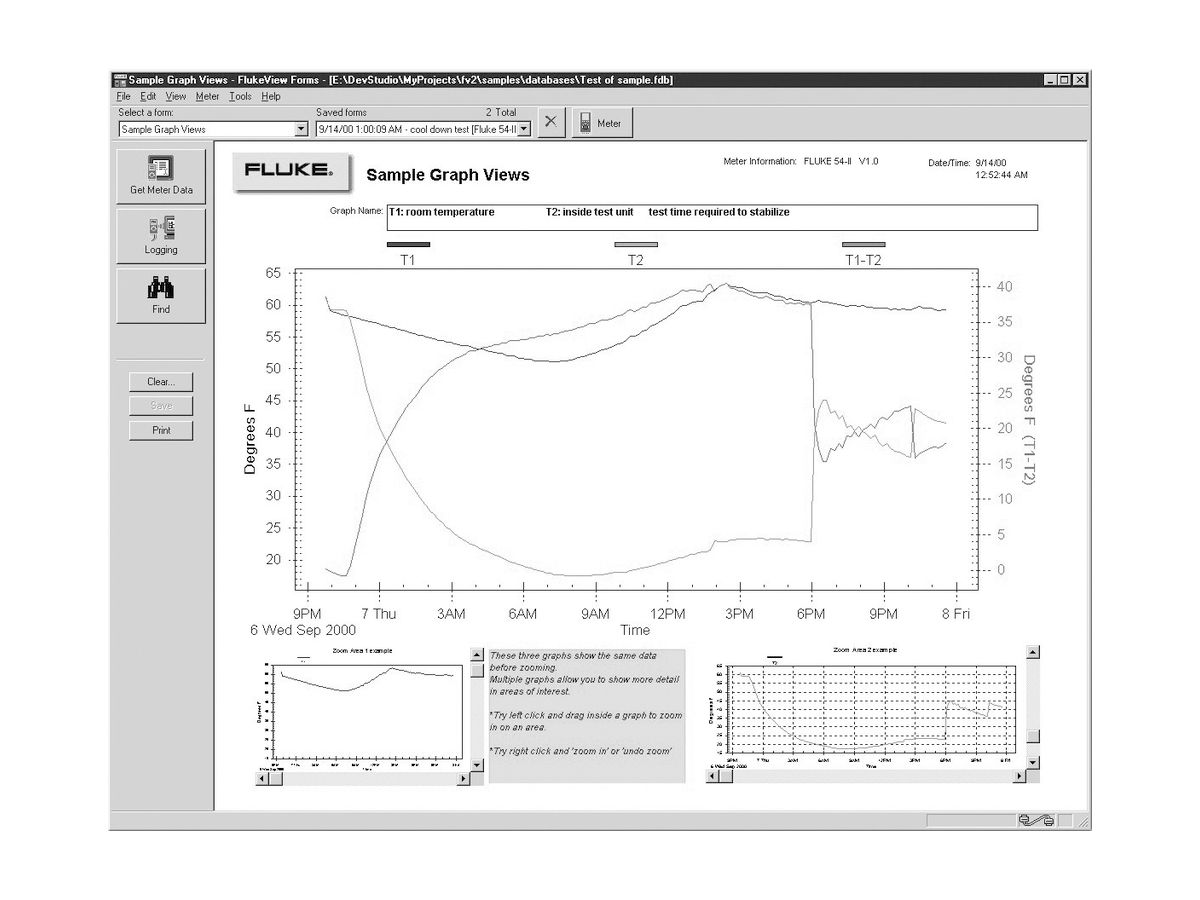The width and height of the screenshot is (1200, 900).
Task: Click the disabled Save button
Action: pos(161,405)
